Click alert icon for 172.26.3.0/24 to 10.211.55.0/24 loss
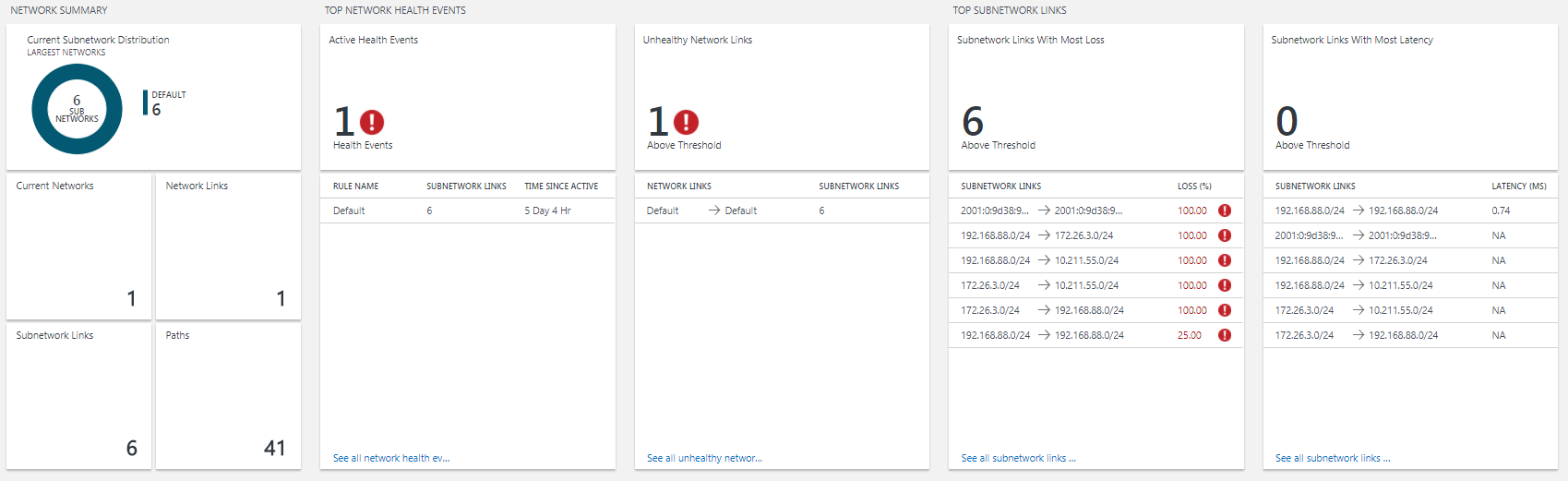The height and width of the screenshot is (481, 1568). coord(1225,285)
